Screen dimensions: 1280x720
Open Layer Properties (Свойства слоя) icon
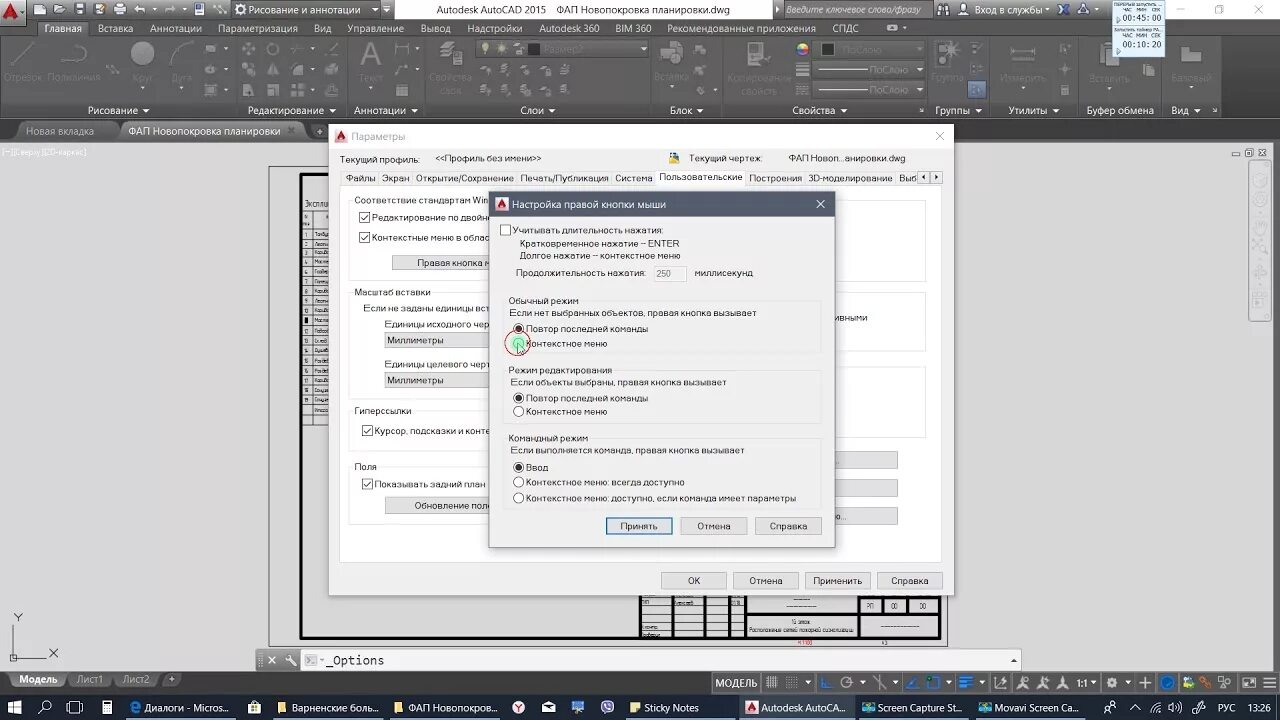tap(451, 66)
